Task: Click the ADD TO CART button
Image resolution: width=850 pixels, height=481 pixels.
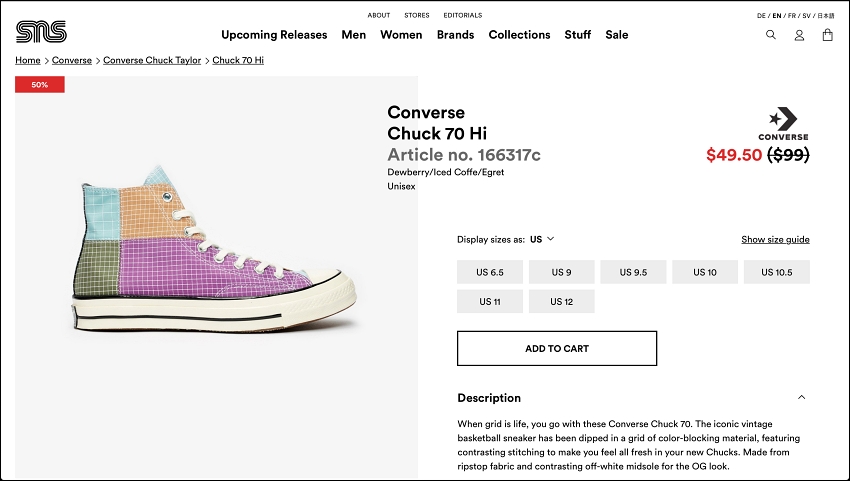Action: coord(557,348)
